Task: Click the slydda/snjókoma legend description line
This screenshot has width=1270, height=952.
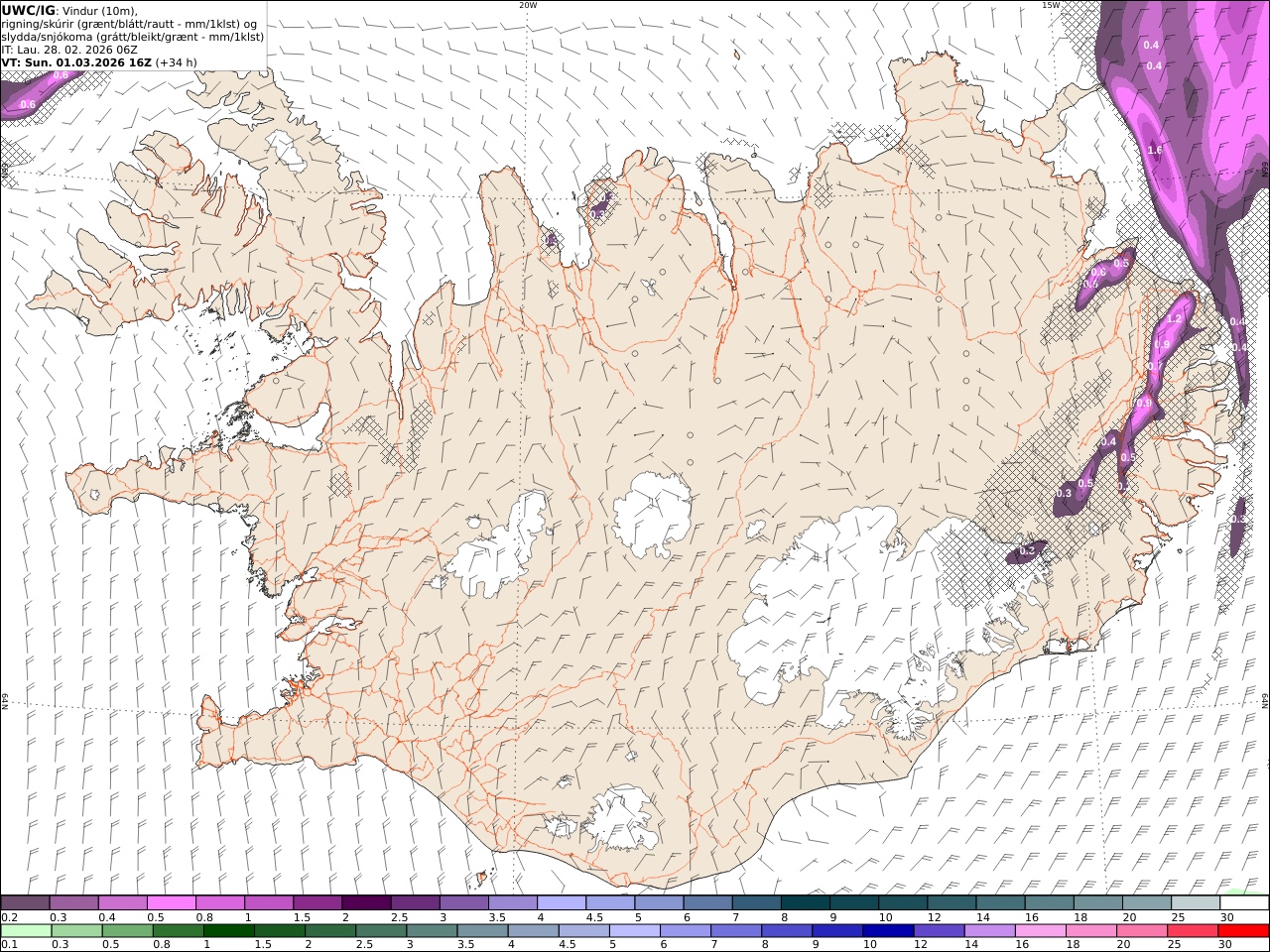Action: [133, 36]
